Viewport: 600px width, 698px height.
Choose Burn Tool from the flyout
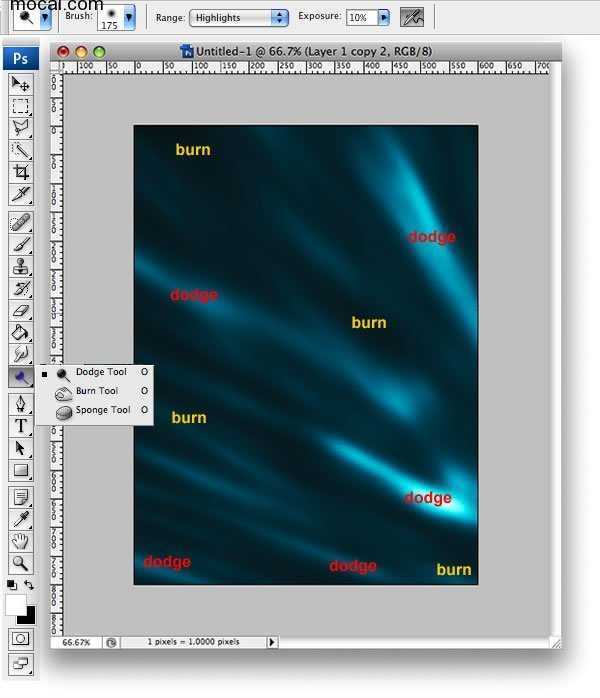[x=96, y=391]
